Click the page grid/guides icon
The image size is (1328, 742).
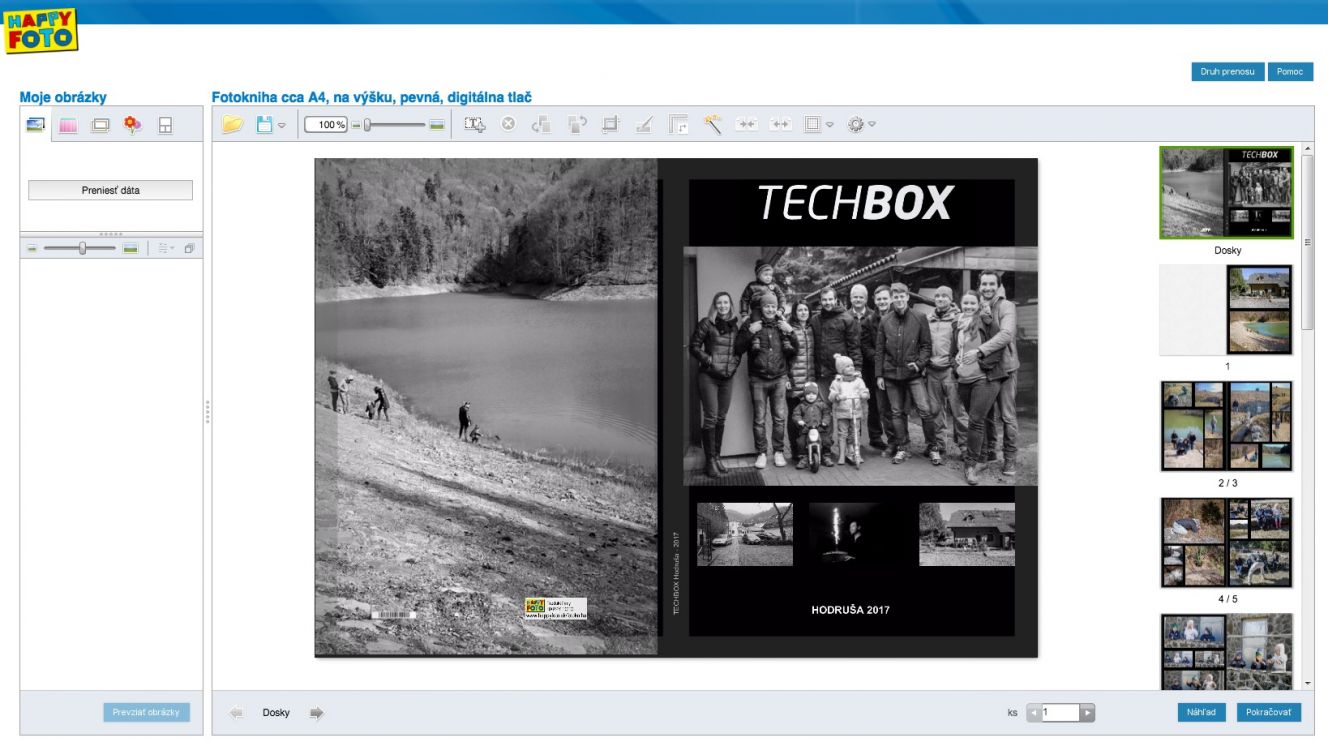813,125
